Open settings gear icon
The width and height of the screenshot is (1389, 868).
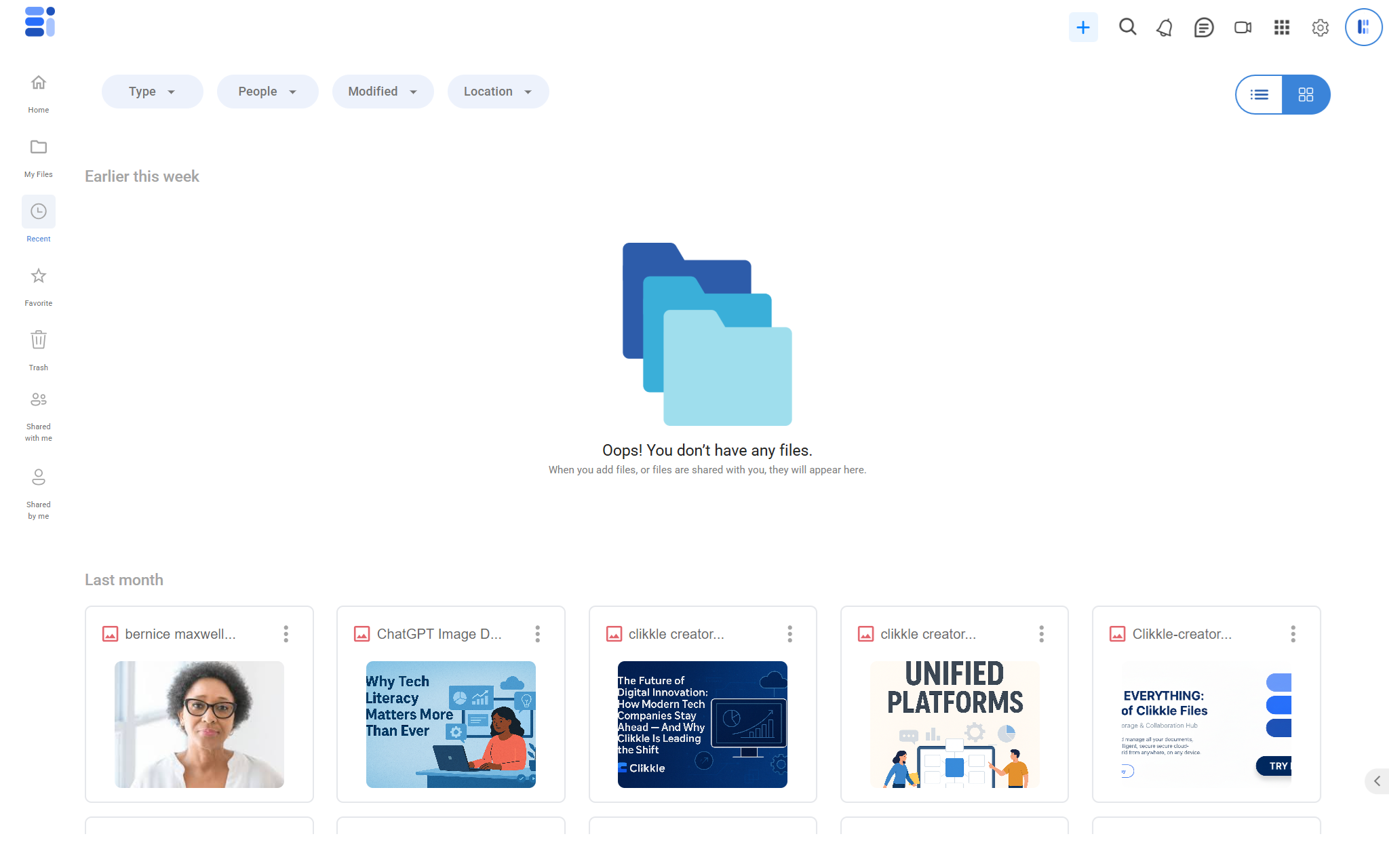pyautogui.click(x=1320, y=28)
